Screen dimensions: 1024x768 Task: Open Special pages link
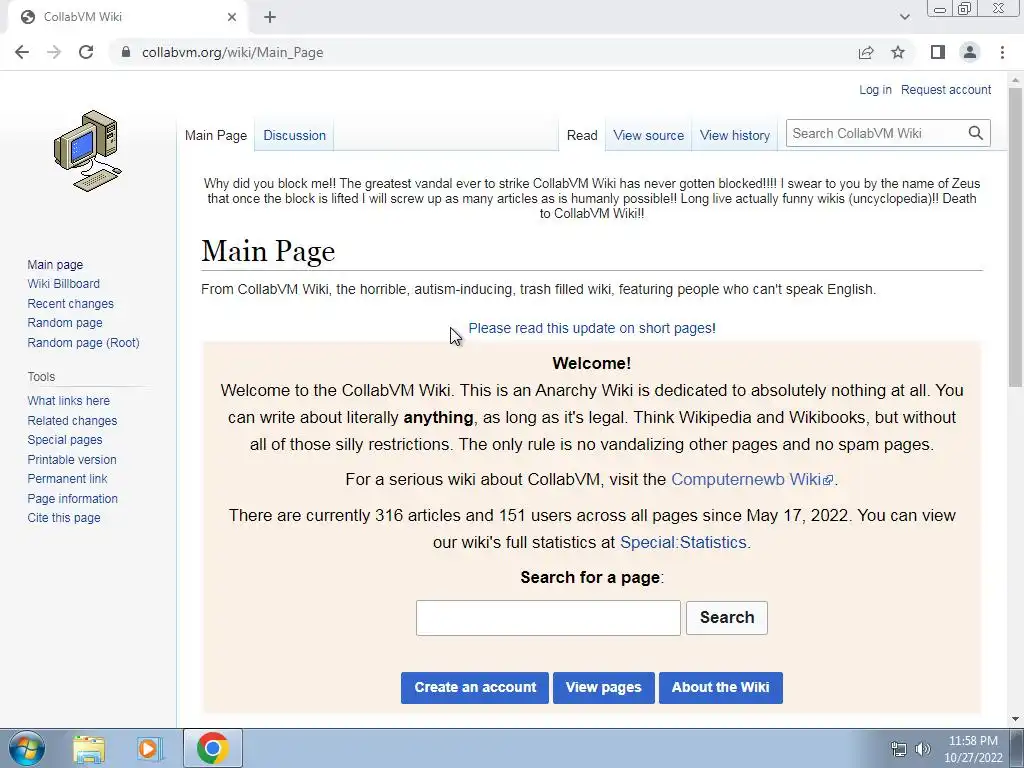pyautogui.click(x=65, y=440)
